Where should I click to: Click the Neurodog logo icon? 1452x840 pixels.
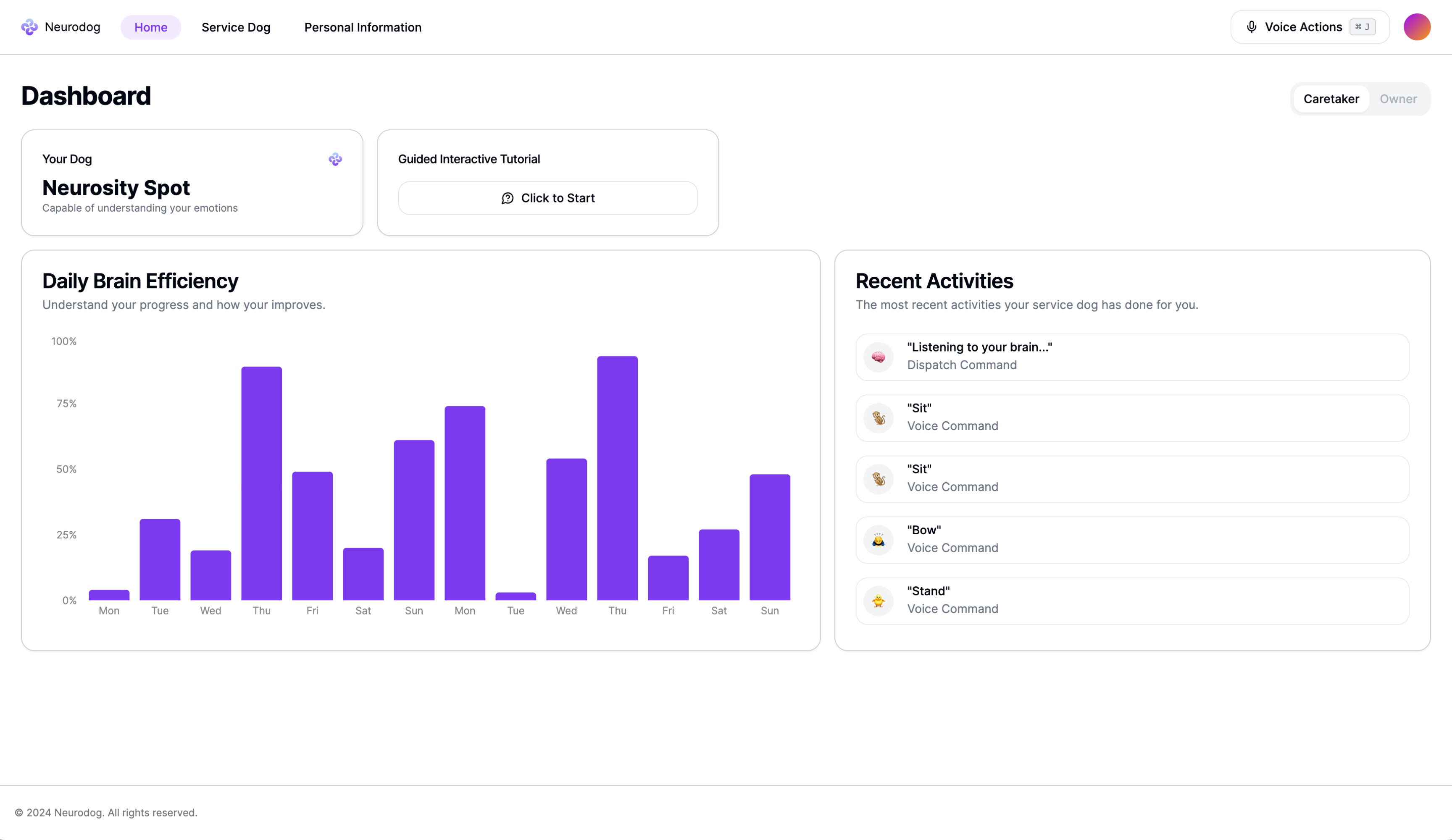[x=29, y=27]
